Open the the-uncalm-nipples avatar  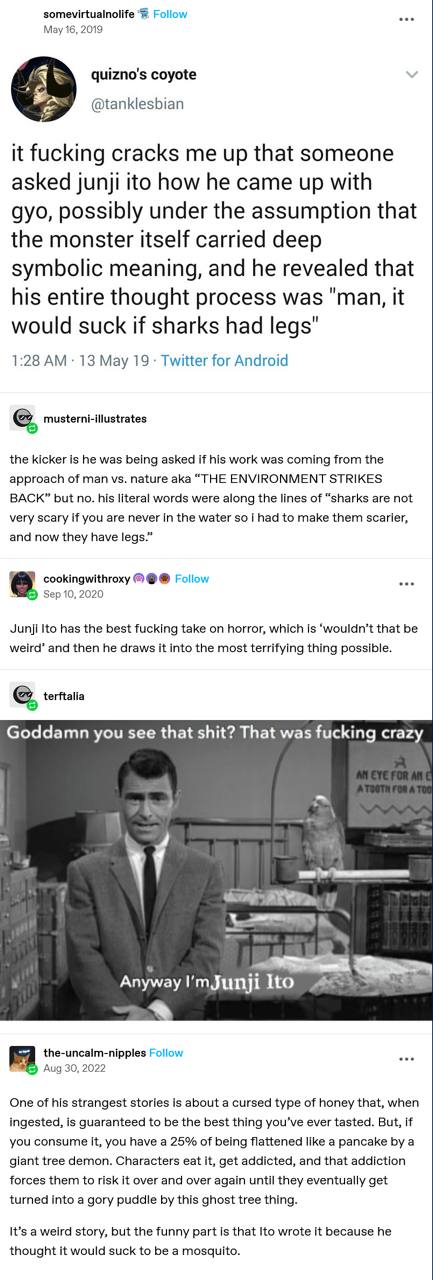[22, 1058]
